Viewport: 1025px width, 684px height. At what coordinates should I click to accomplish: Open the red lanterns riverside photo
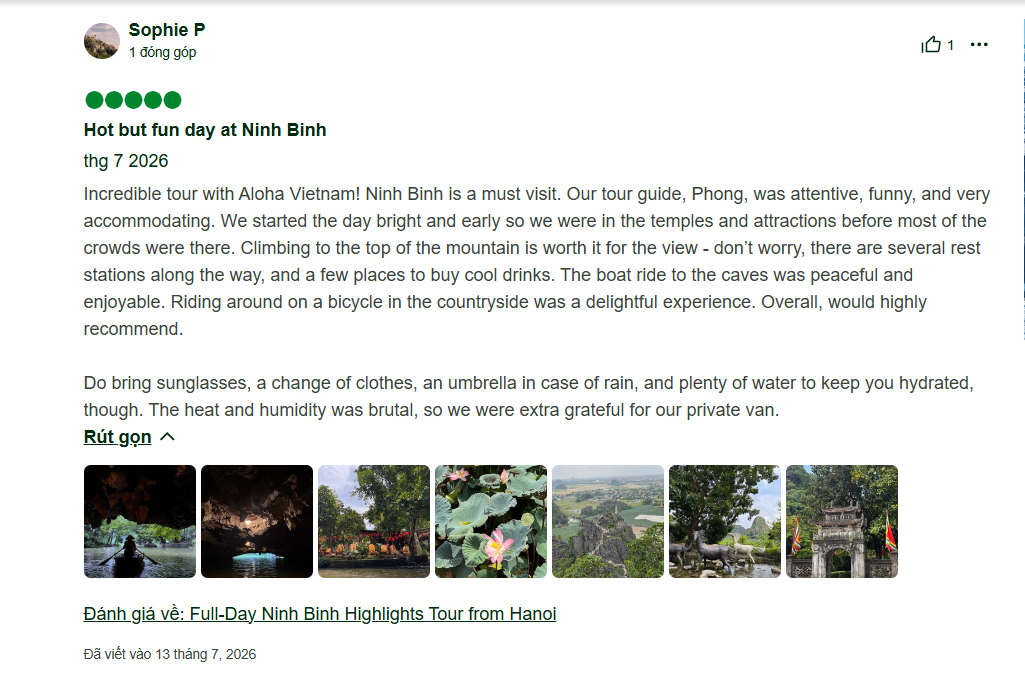click(x=374, y=521)
